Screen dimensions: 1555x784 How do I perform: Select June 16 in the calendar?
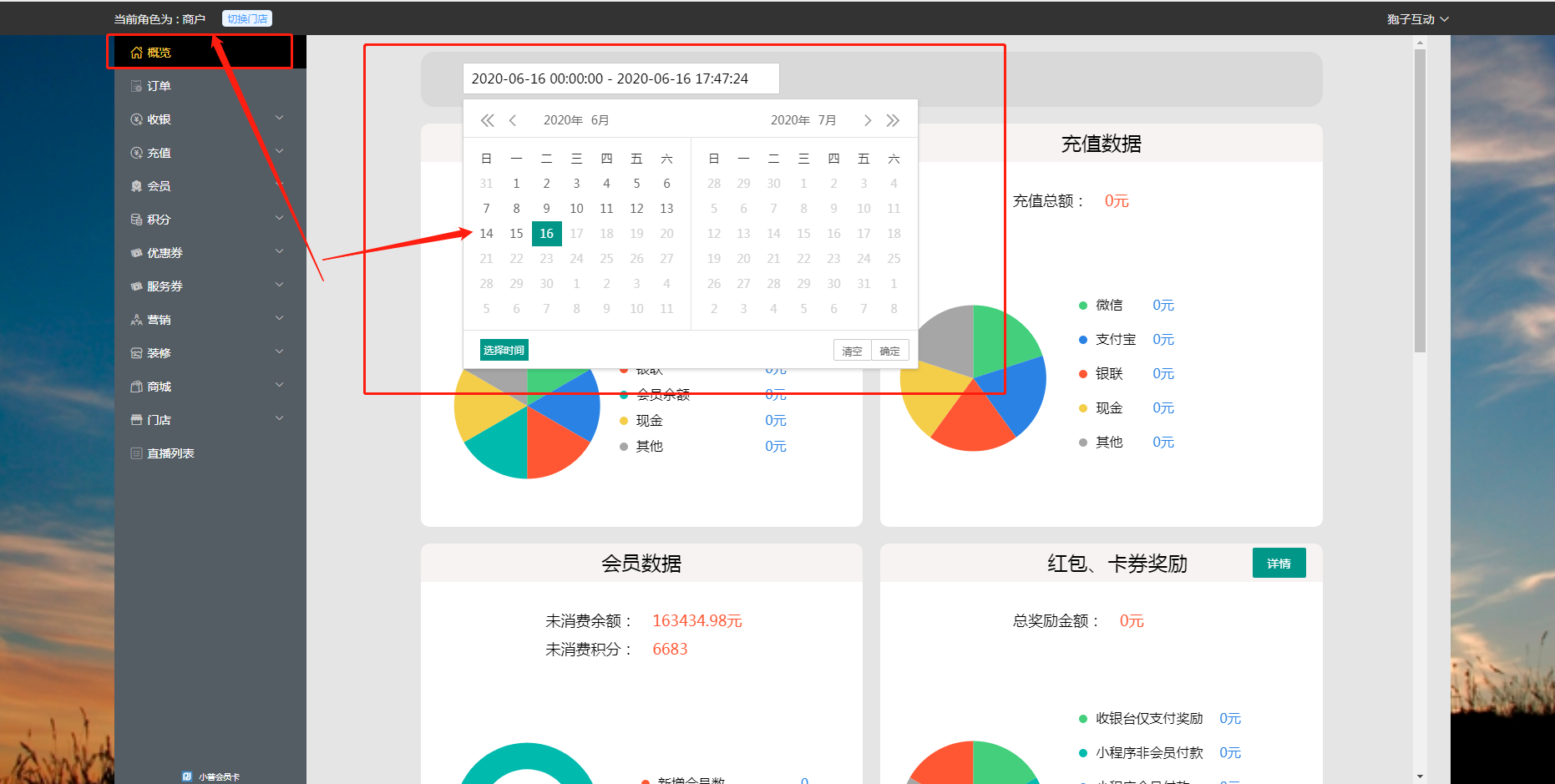(547, 234)
